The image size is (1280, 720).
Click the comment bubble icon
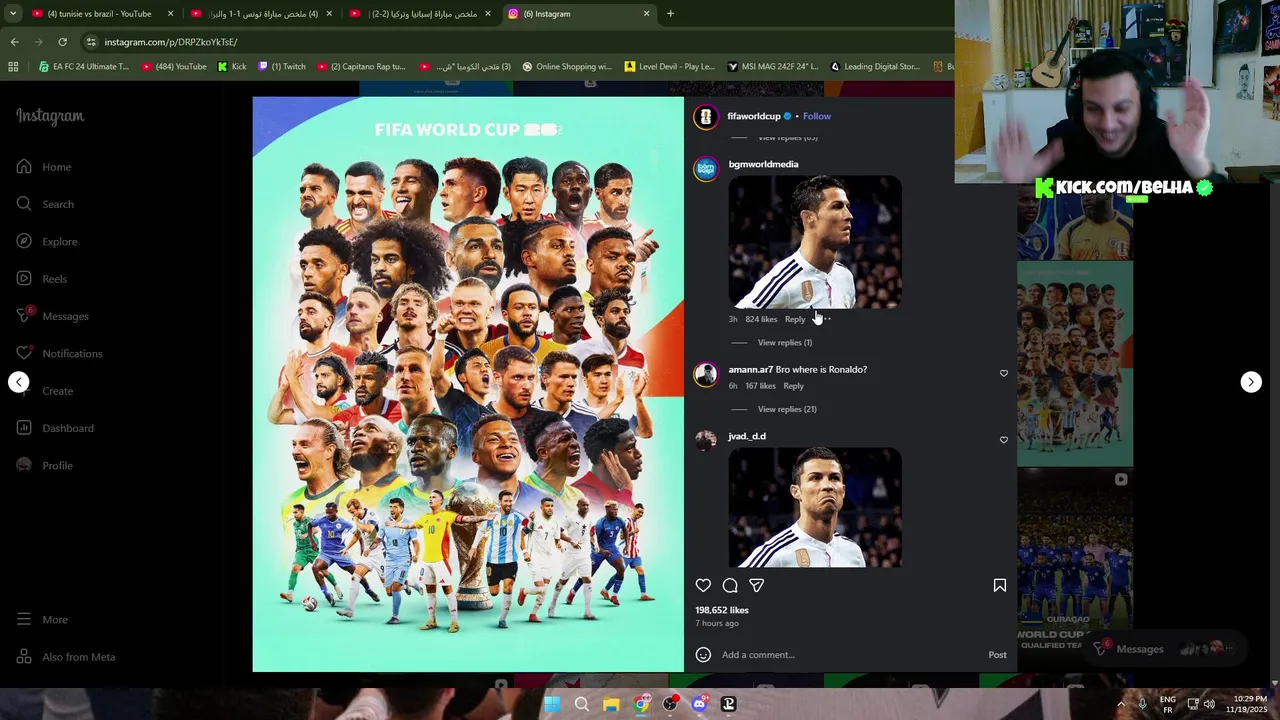(730, 586)
